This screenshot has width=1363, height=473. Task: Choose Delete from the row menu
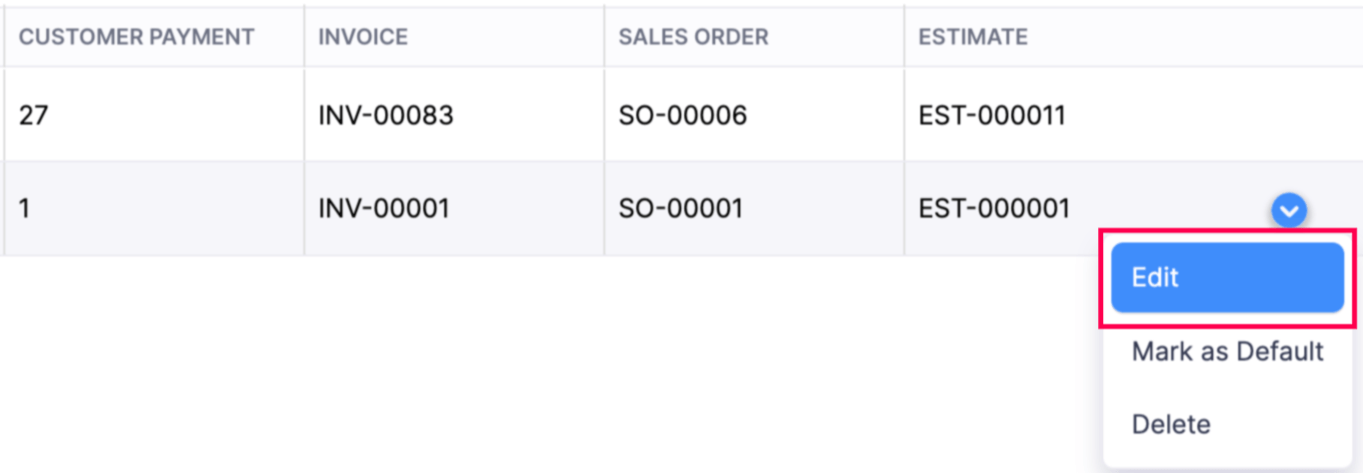pos(1171,425)
